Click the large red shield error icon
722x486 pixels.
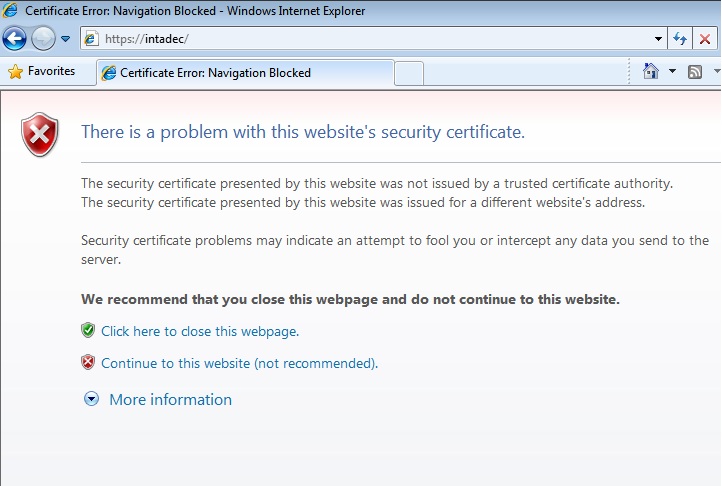[40, 135]
